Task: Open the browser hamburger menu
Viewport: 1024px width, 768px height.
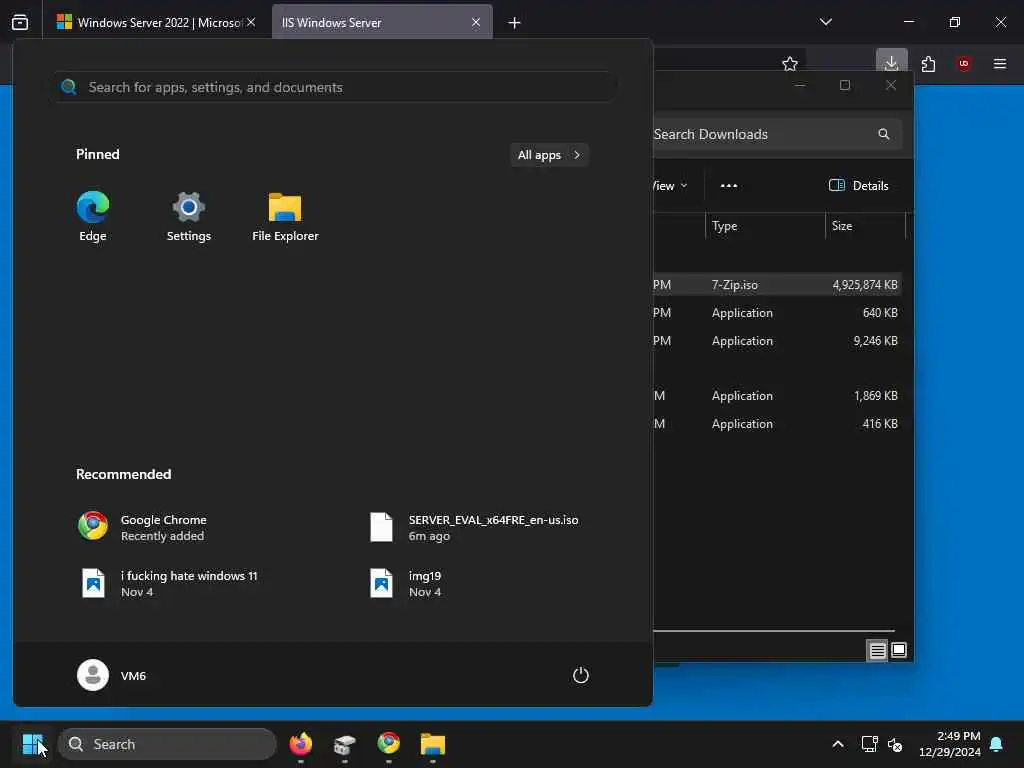Action: 1000,63
